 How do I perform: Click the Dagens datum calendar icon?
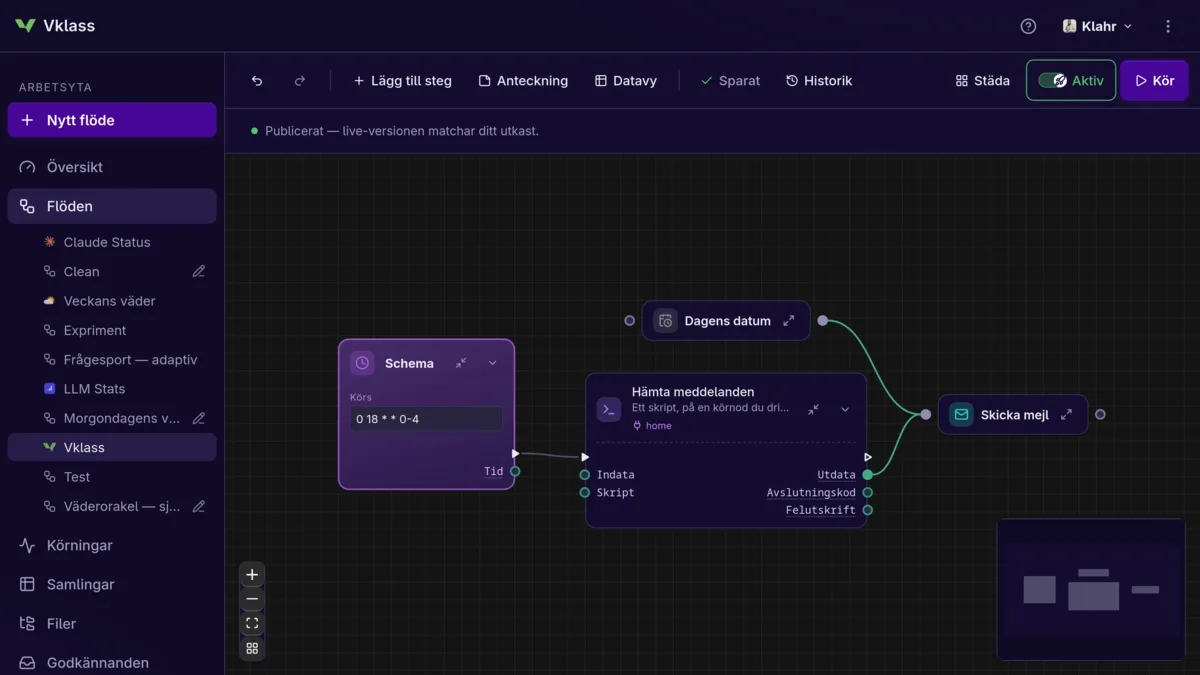click(x=665, y=321)
